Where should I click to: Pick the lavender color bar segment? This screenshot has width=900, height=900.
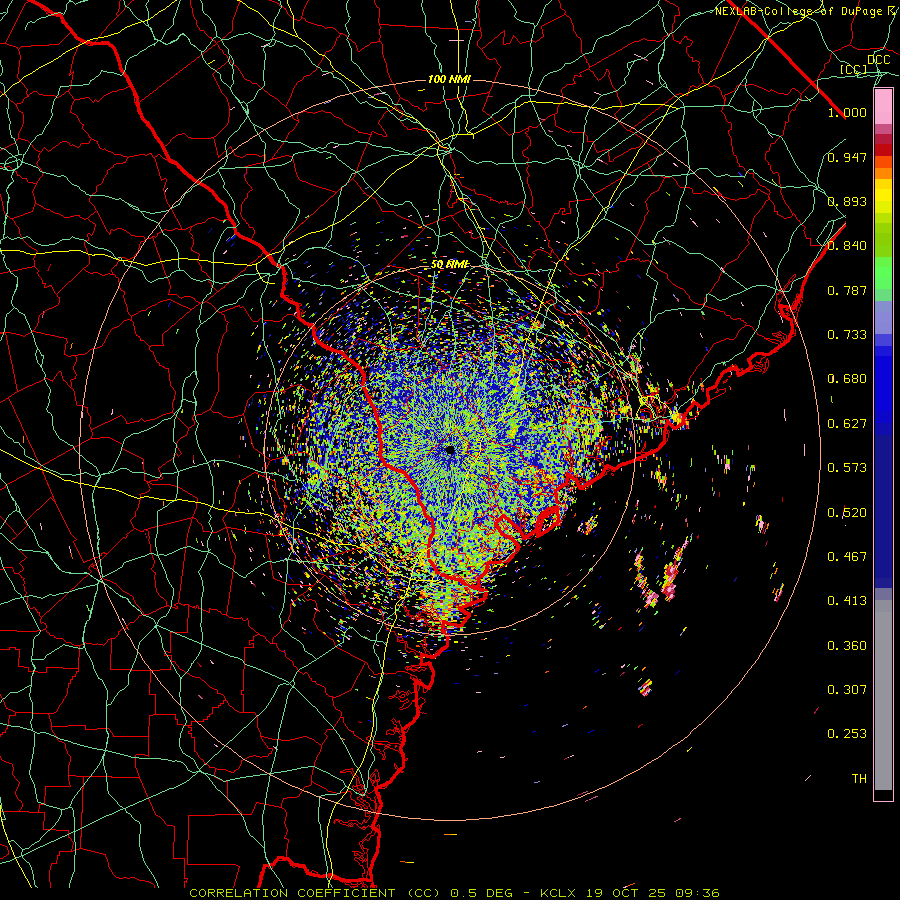click(883, 317)
